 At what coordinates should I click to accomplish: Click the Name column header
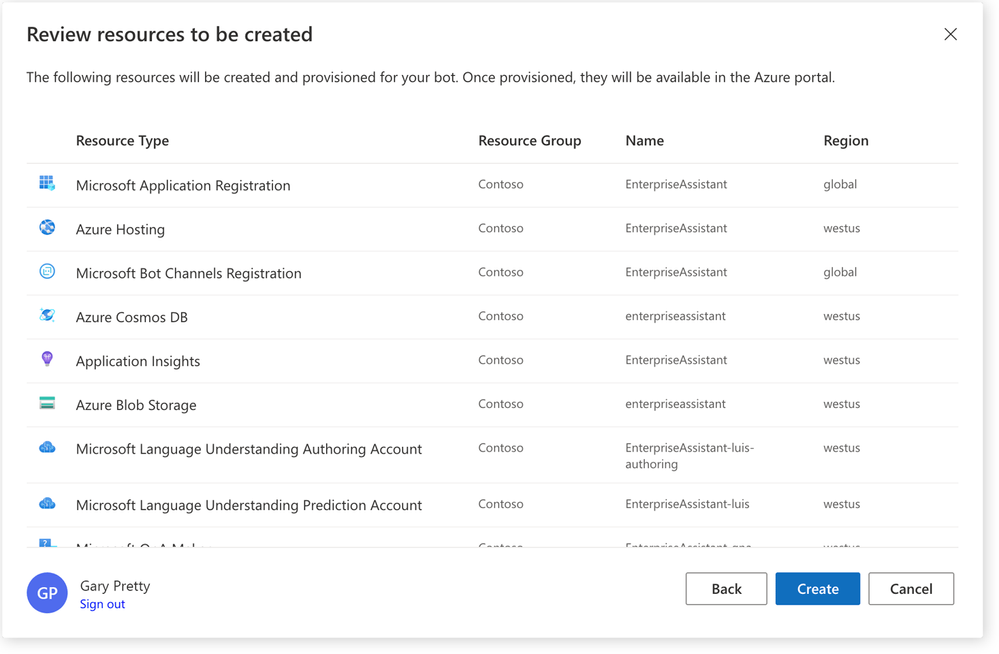(x=644, y=140)
